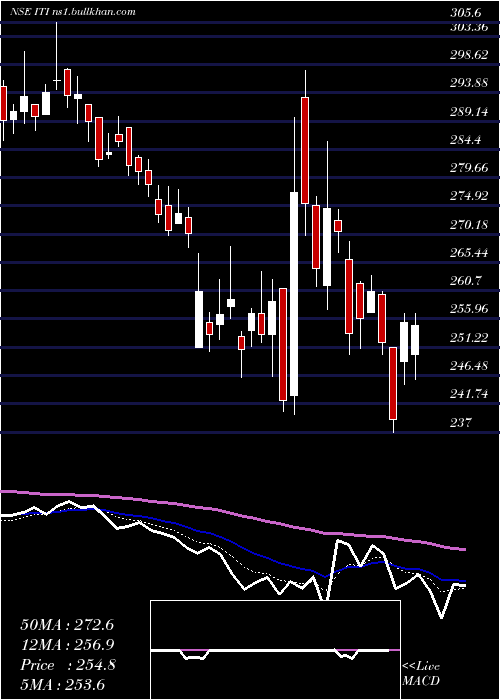
Task: Click the 284.4 price level label
Action: pyautogui.click(x=465, y=140)
